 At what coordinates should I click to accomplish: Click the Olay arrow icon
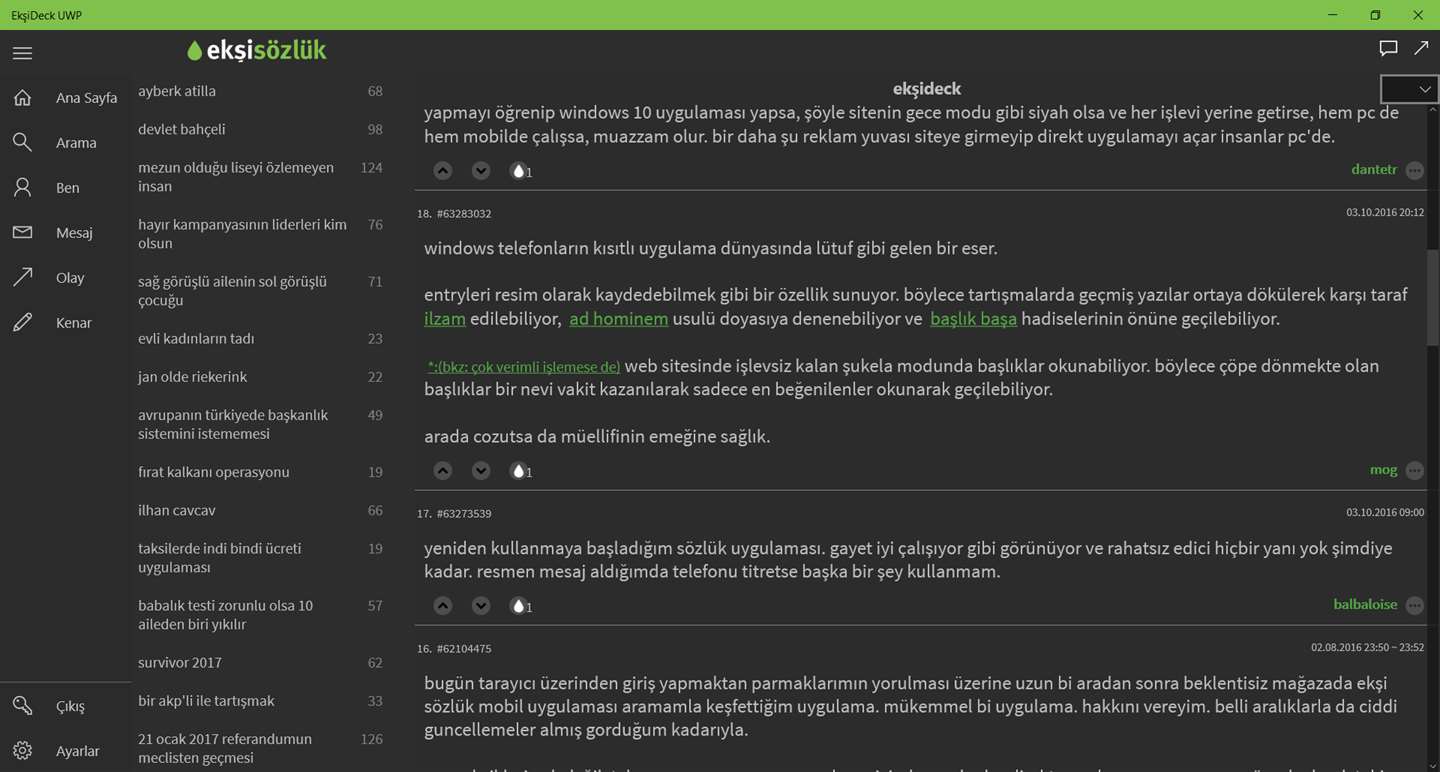(22, 277)
